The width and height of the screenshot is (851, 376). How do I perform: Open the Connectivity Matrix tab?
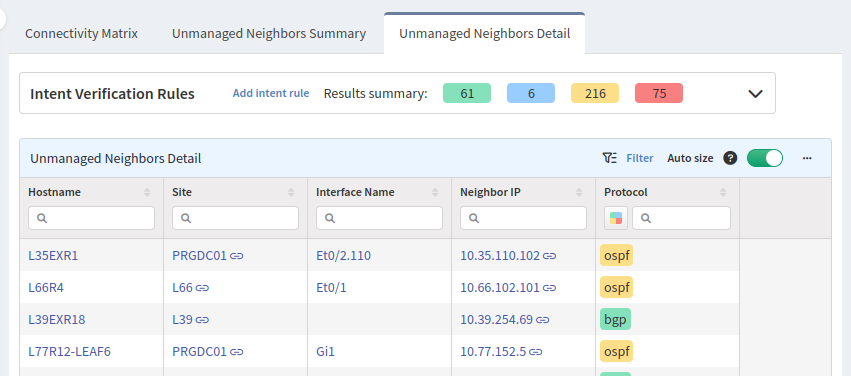(81, 34)
